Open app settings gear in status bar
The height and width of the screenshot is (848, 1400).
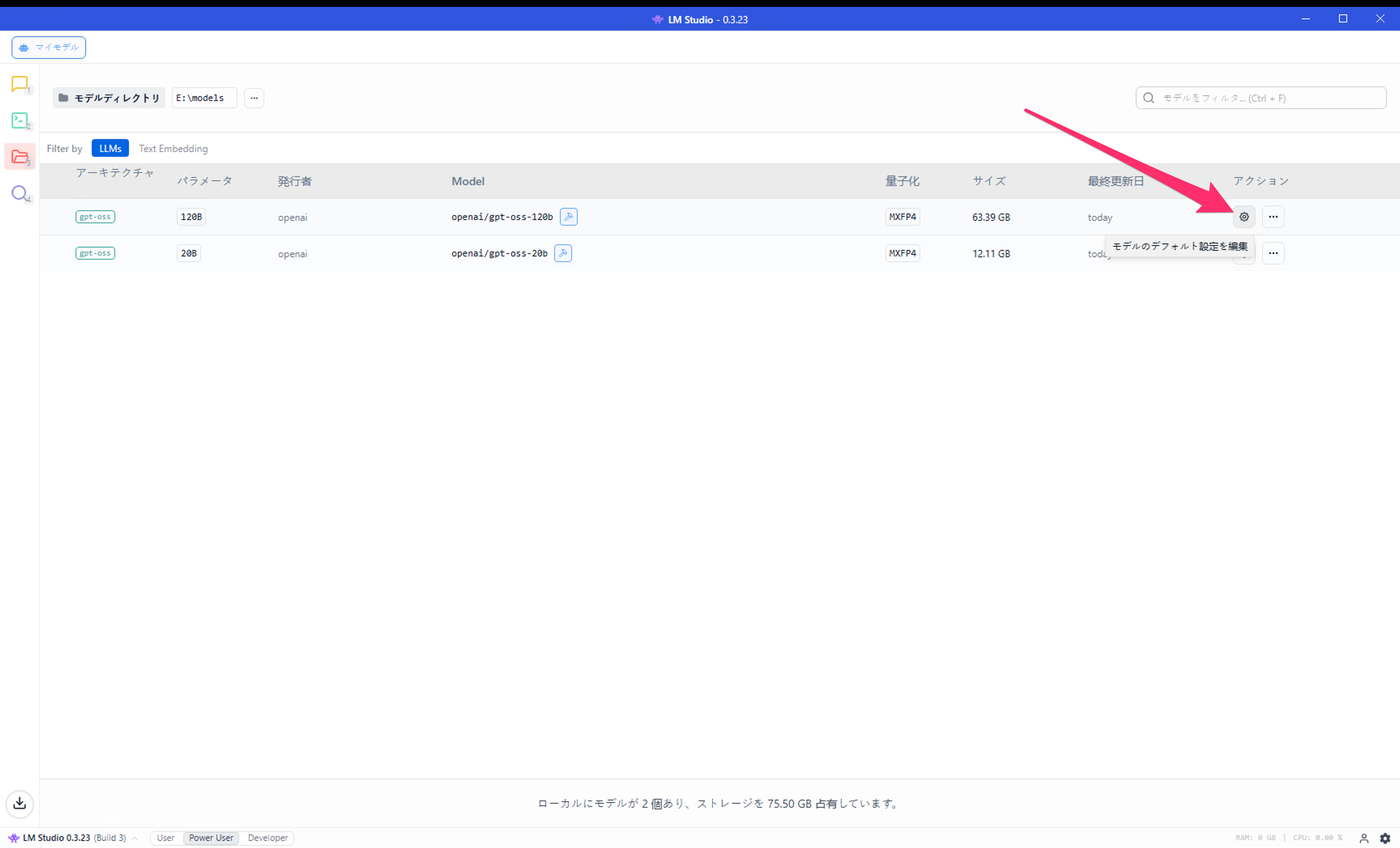1385,838
